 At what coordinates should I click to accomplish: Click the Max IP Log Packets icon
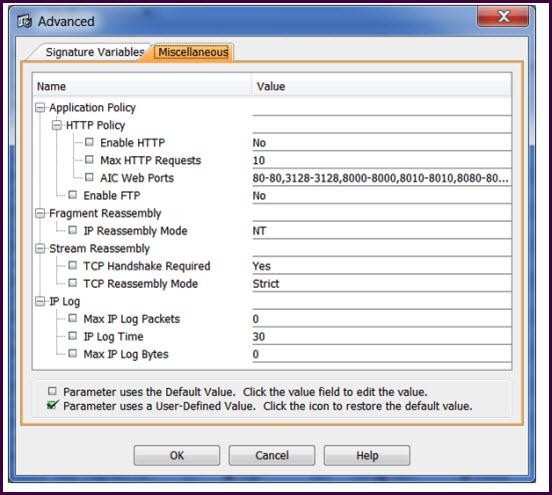pos(73,318)
